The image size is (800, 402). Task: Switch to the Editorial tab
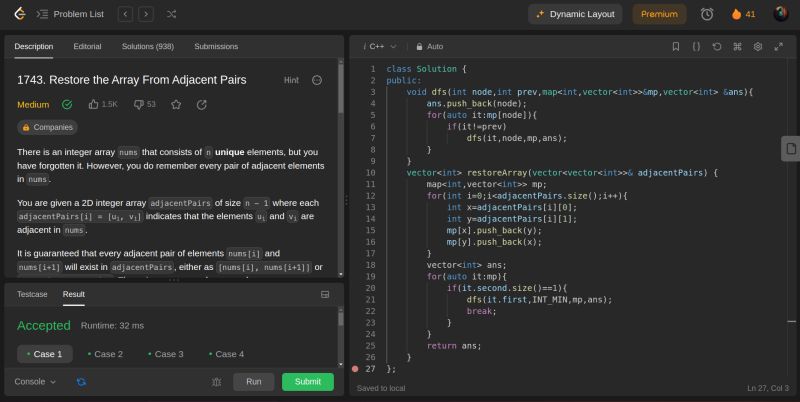(x=87, y=46)
